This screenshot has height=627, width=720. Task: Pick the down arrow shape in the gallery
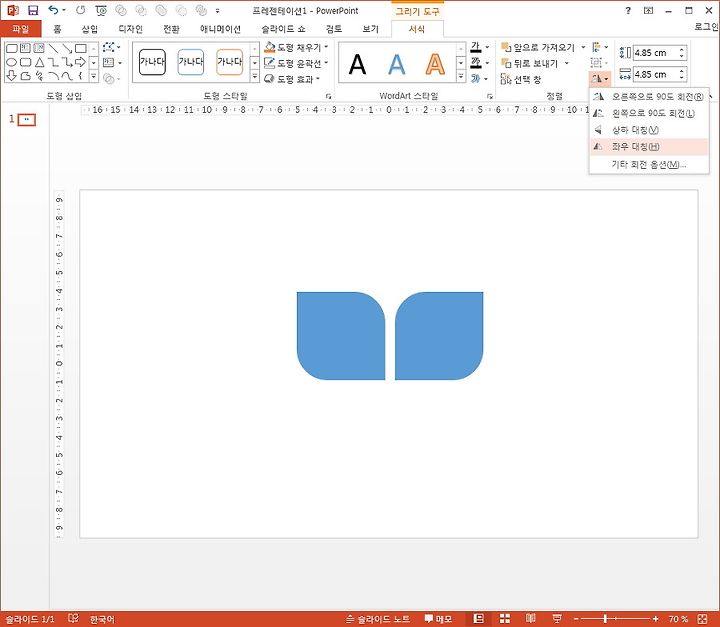tap(11, 76)
